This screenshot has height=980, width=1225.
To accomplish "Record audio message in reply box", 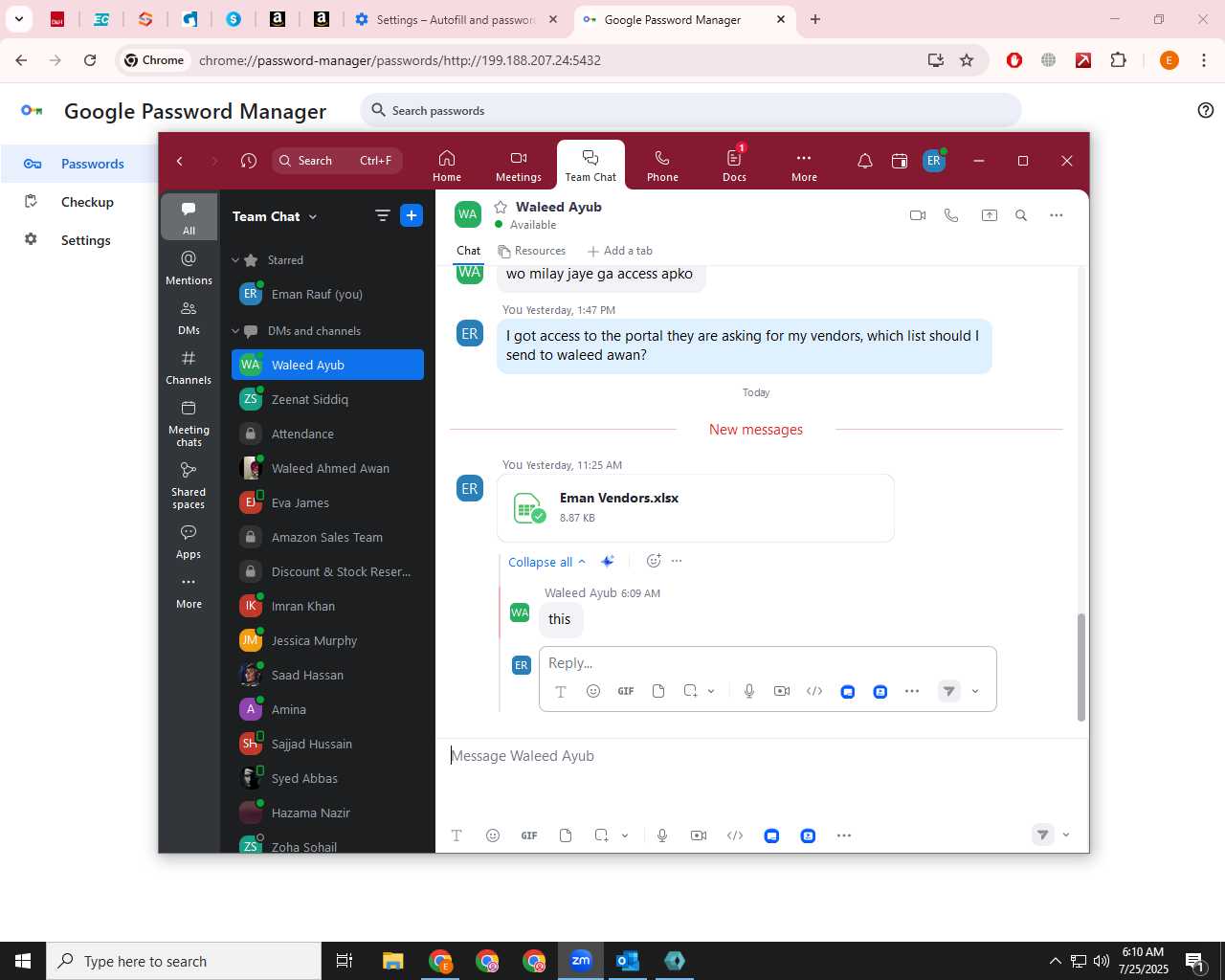I will point(749,691).
